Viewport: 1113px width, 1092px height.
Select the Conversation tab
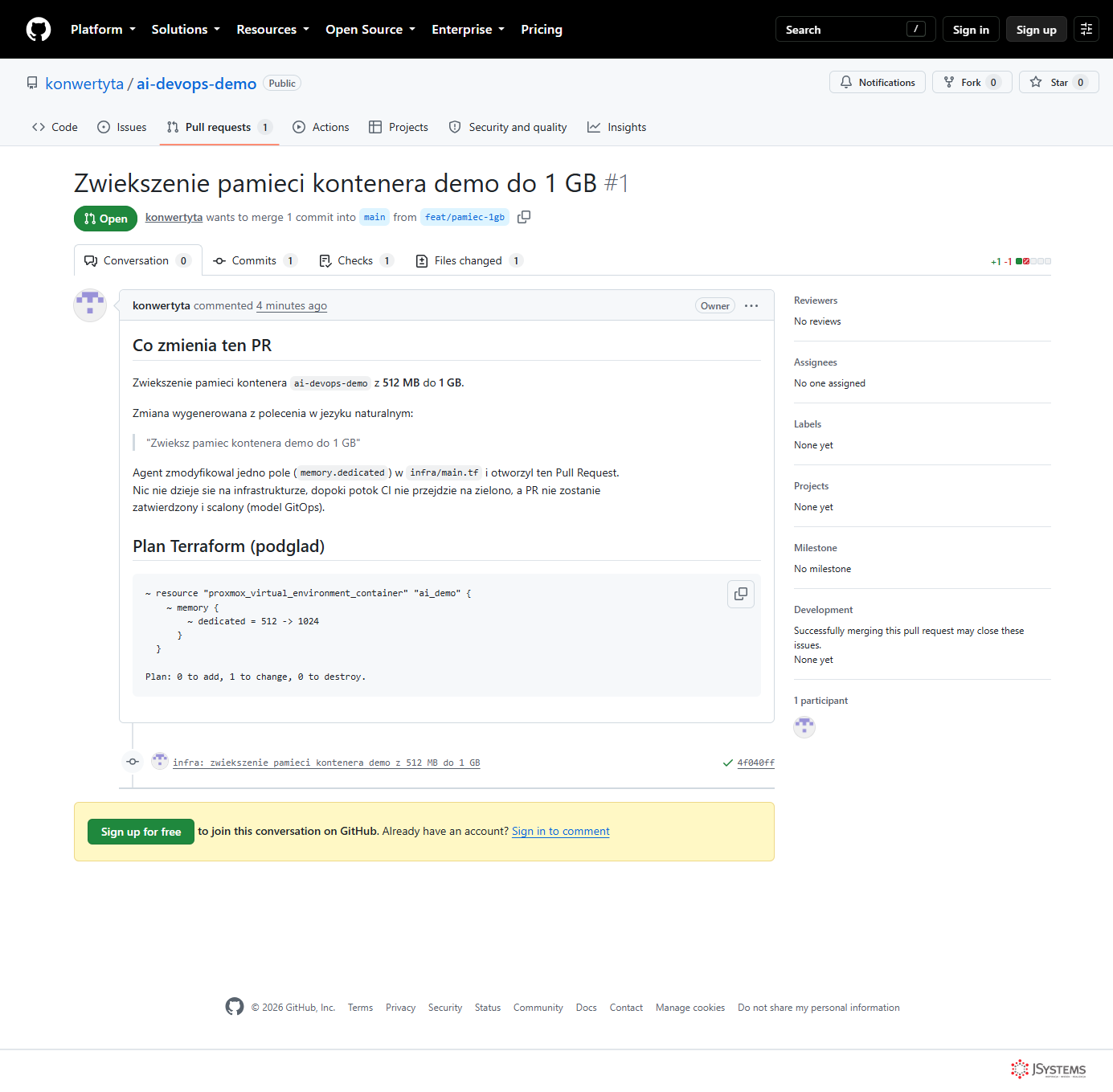(137, 260)
